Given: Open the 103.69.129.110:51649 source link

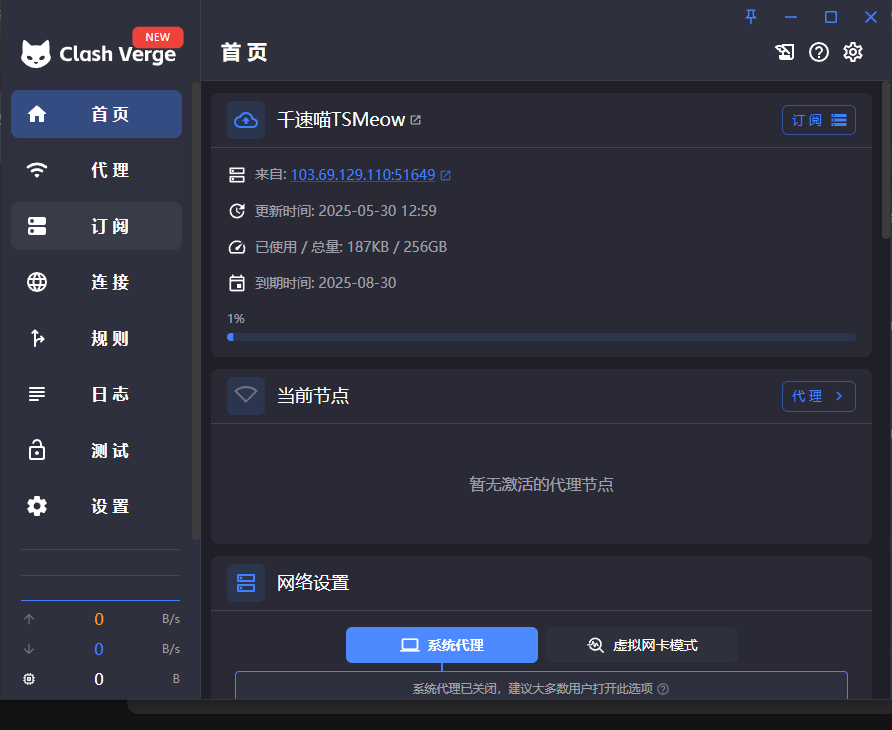Looking at the screenshot, I should pos(363,175).
